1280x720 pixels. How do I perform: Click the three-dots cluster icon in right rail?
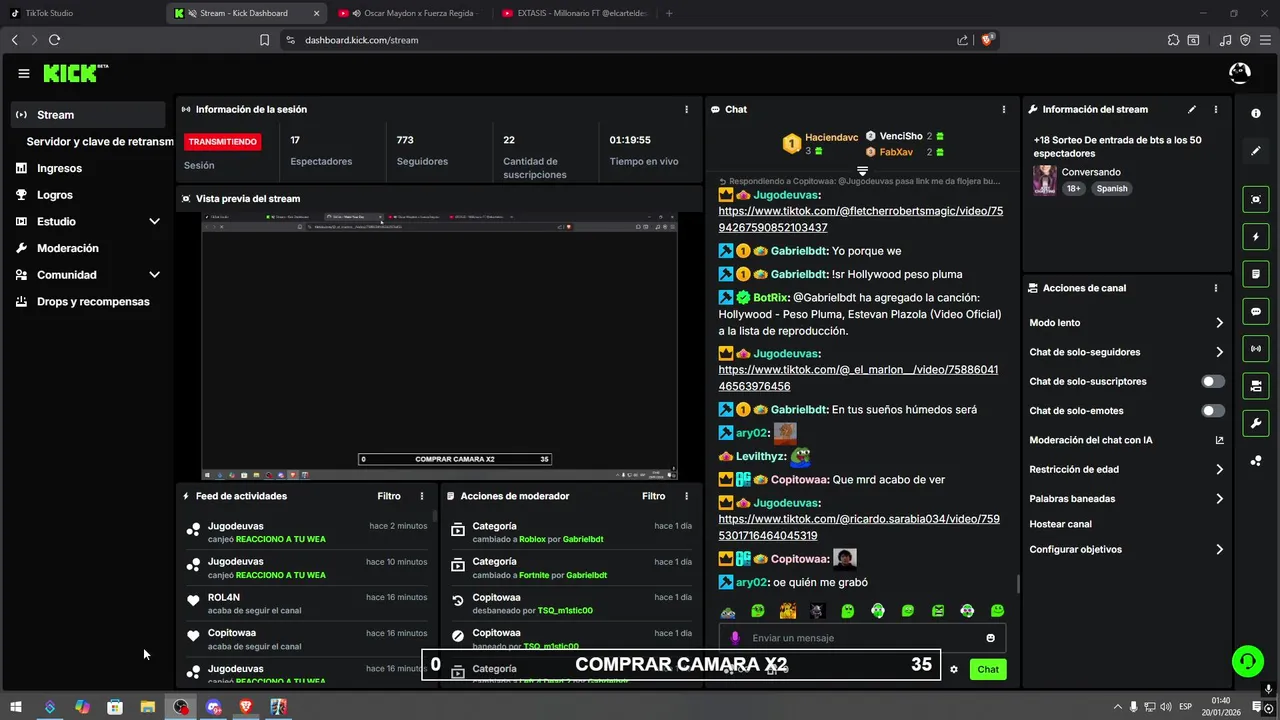tap(1256, 460)
